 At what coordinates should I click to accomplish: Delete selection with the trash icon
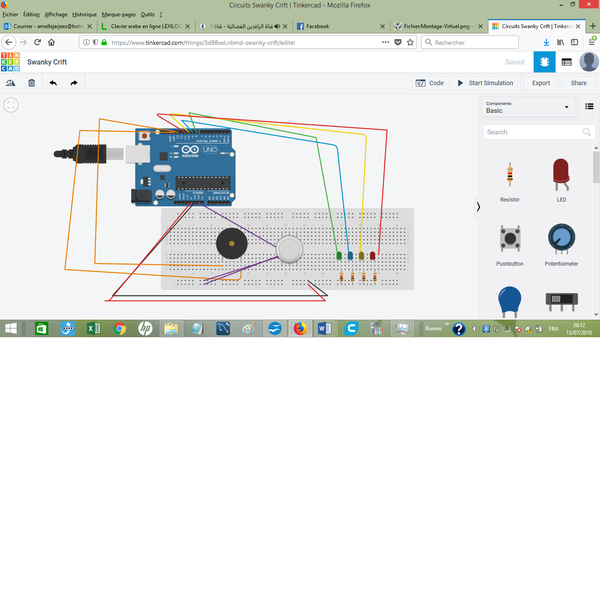pyautogui.click(x=31, y=83)
